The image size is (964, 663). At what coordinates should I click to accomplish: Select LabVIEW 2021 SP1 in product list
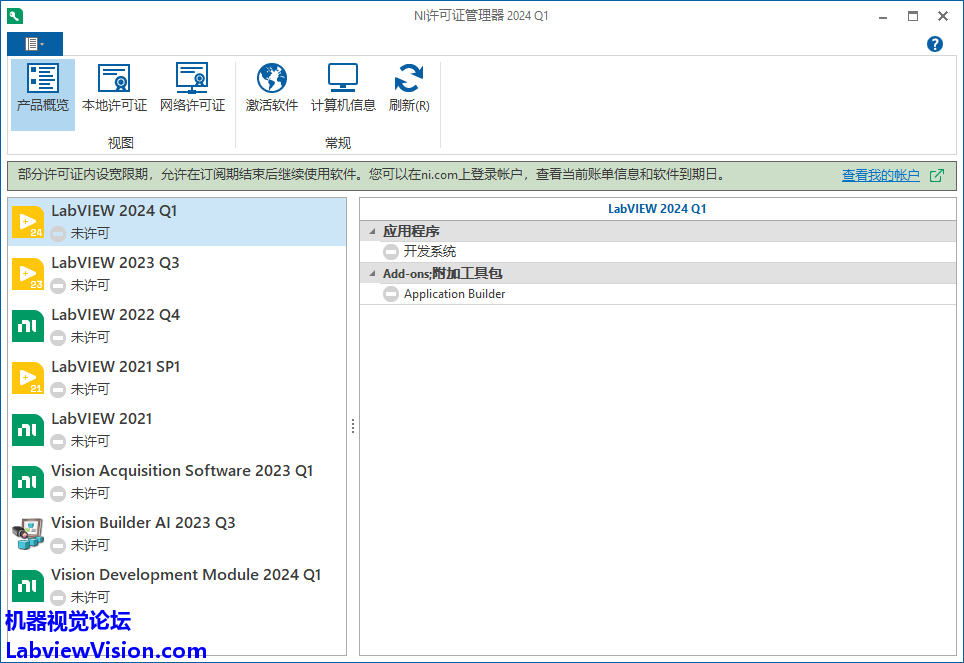coord(177,378)
